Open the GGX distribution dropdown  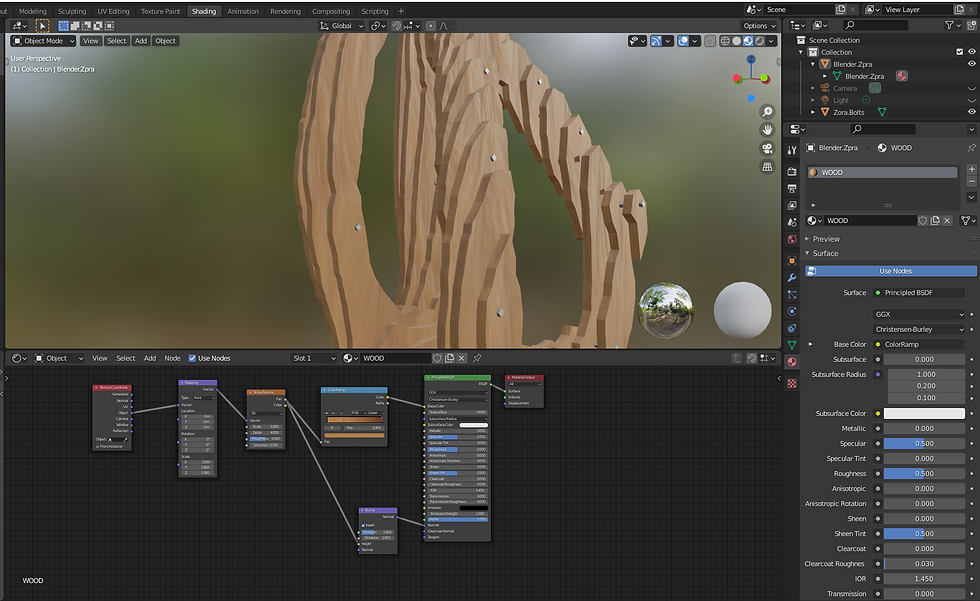click(919, 314)
